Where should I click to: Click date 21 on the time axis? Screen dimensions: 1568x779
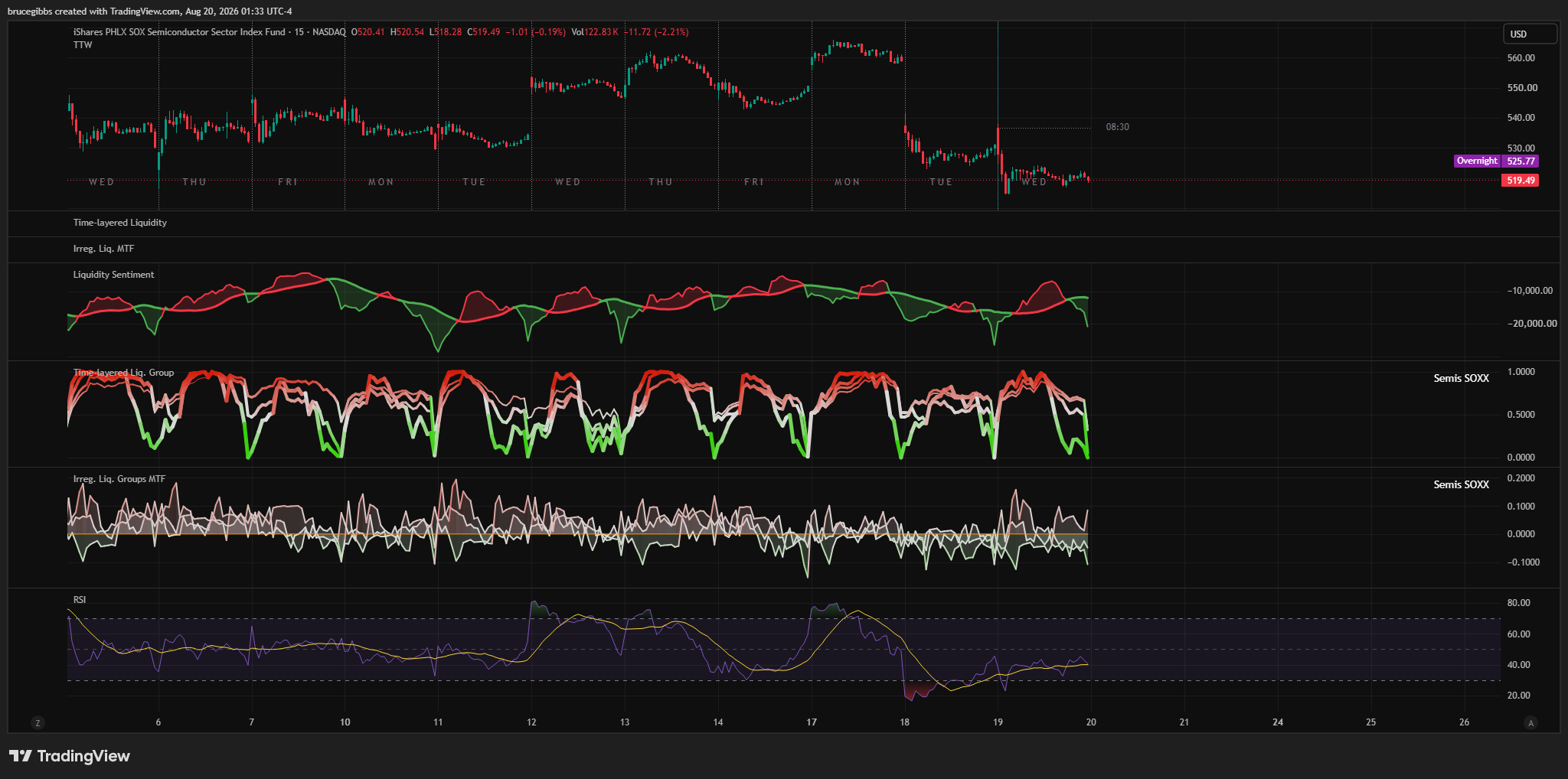tap(1184, 722)
